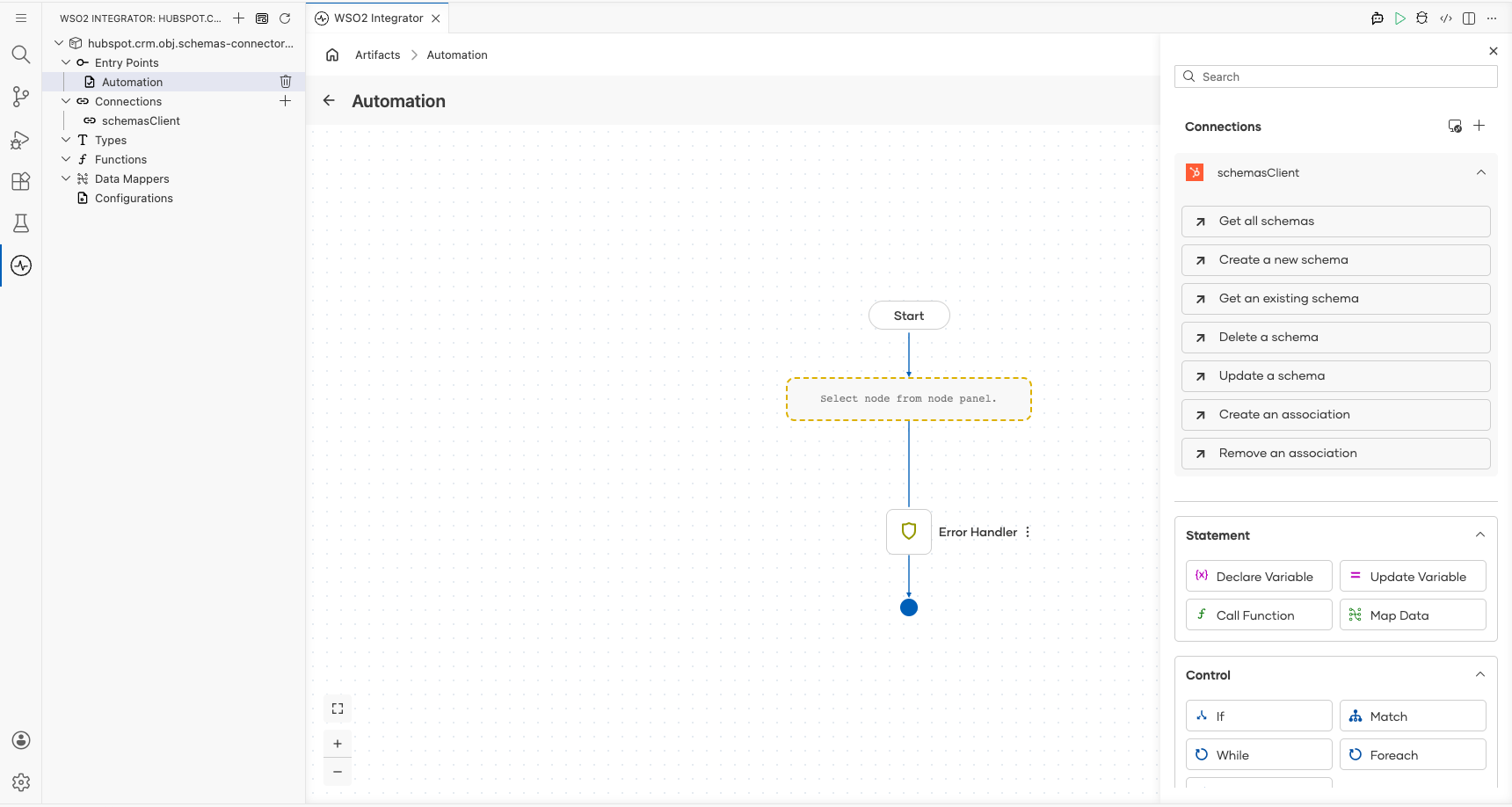This screenshot has height=807, width=1512.
Task: Zoom in on the diagram
Action: pos(338,744)
